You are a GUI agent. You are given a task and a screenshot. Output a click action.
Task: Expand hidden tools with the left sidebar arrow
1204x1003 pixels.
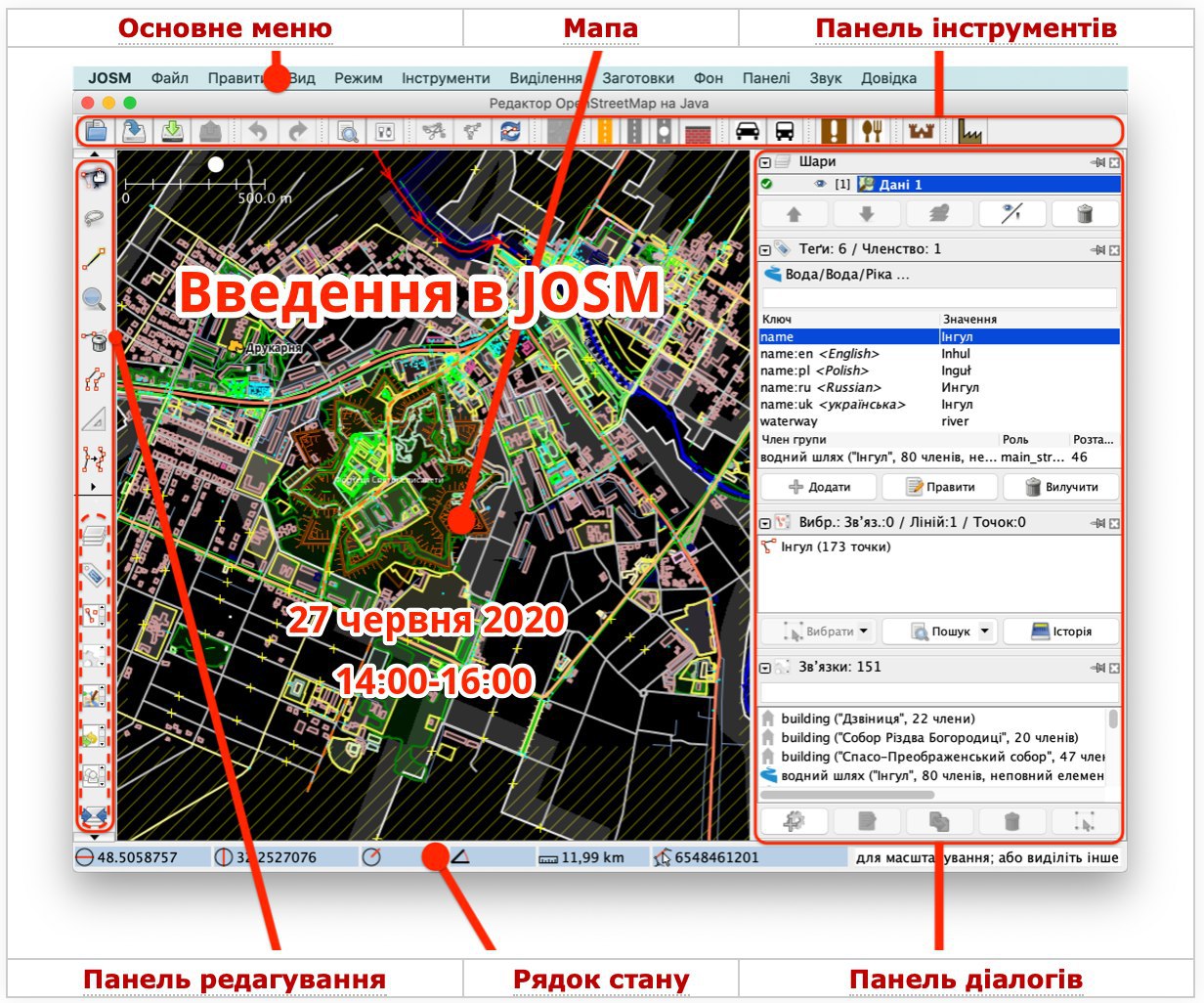(x=94, y=486)
